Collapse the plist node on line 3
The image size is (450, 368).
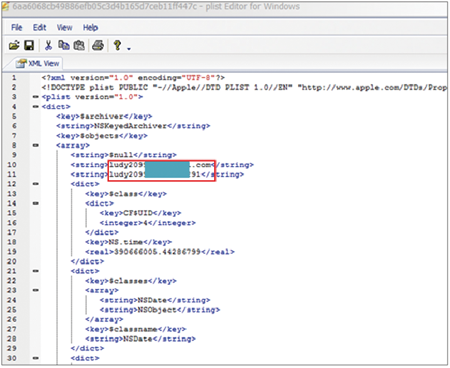click(36, 97)
